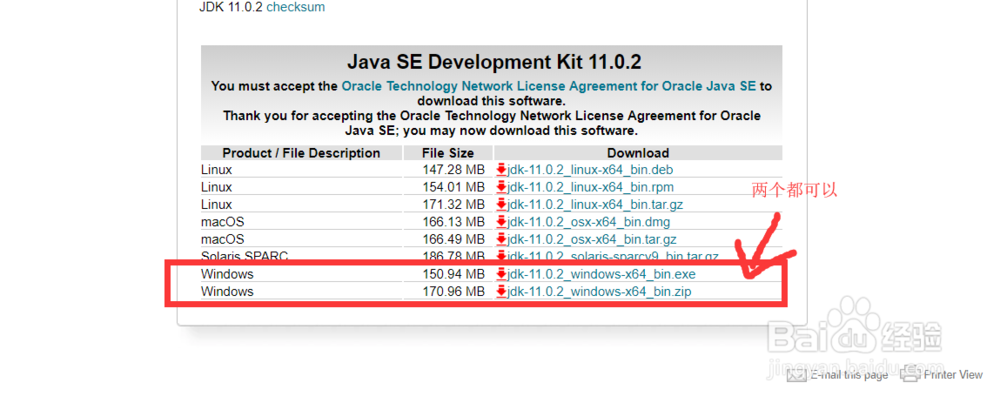Image resolution: width=1000 pixels, height=403 pixels.
Task: Click red download arrow beside windows-x64_bin.exe
Action: [x=501, y=274]
